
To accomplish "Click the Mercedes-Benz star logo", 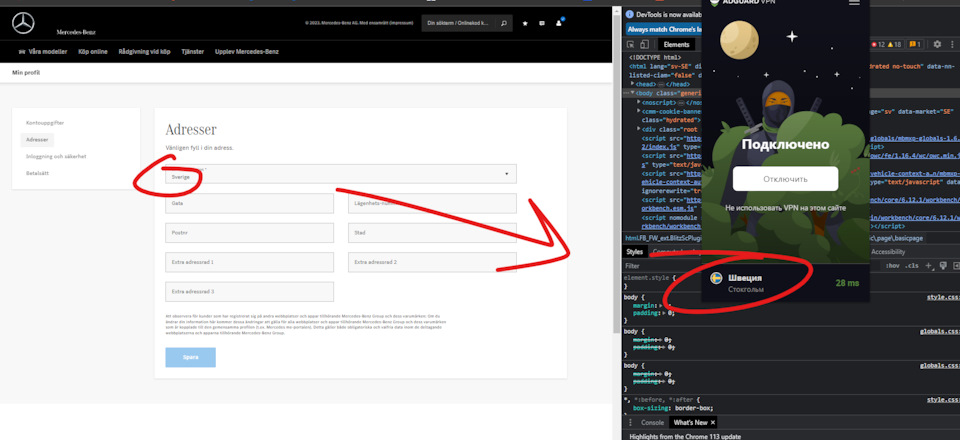I will [x=23, y=23].
